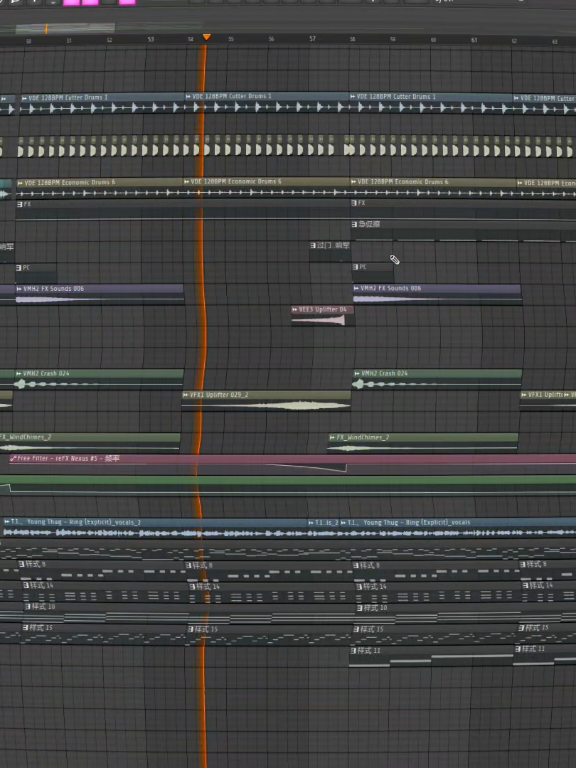Select PC pattern clip at bar 50
Screen dimensions: 576x768
click(x=36, y=274)
